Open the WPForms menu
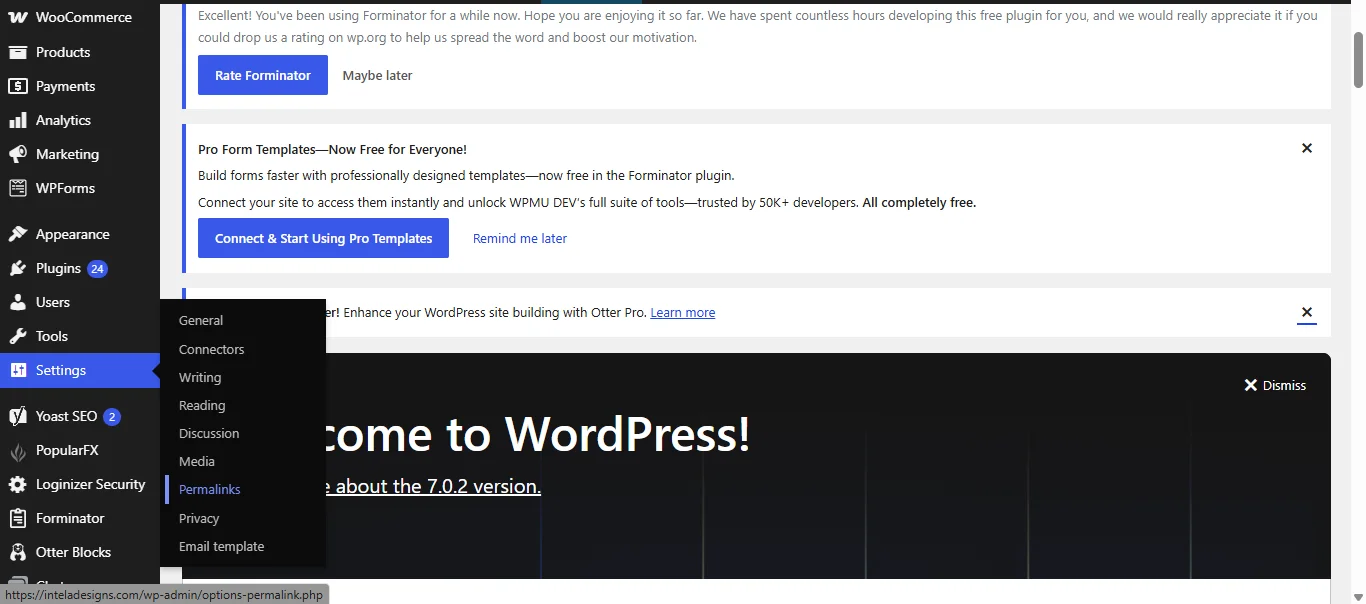Viewport: 1366px width, 604px height. (65, 188)
